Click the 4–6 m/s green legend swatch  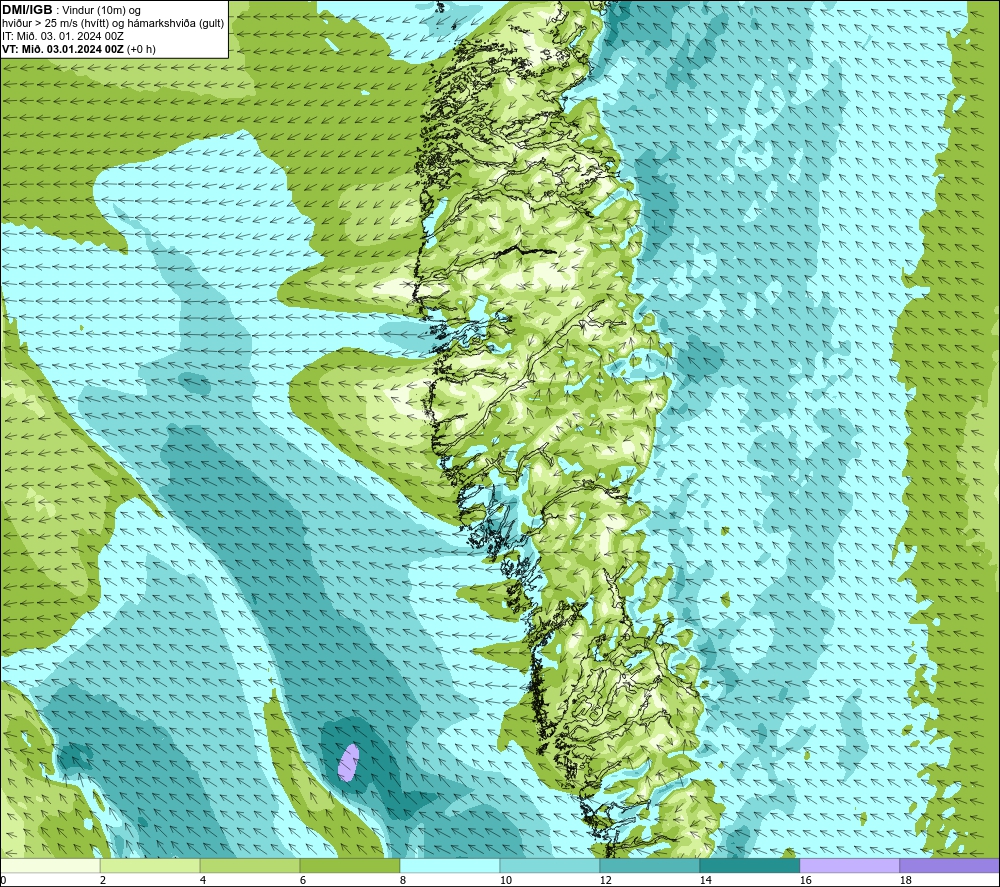[x=250, y=865]
